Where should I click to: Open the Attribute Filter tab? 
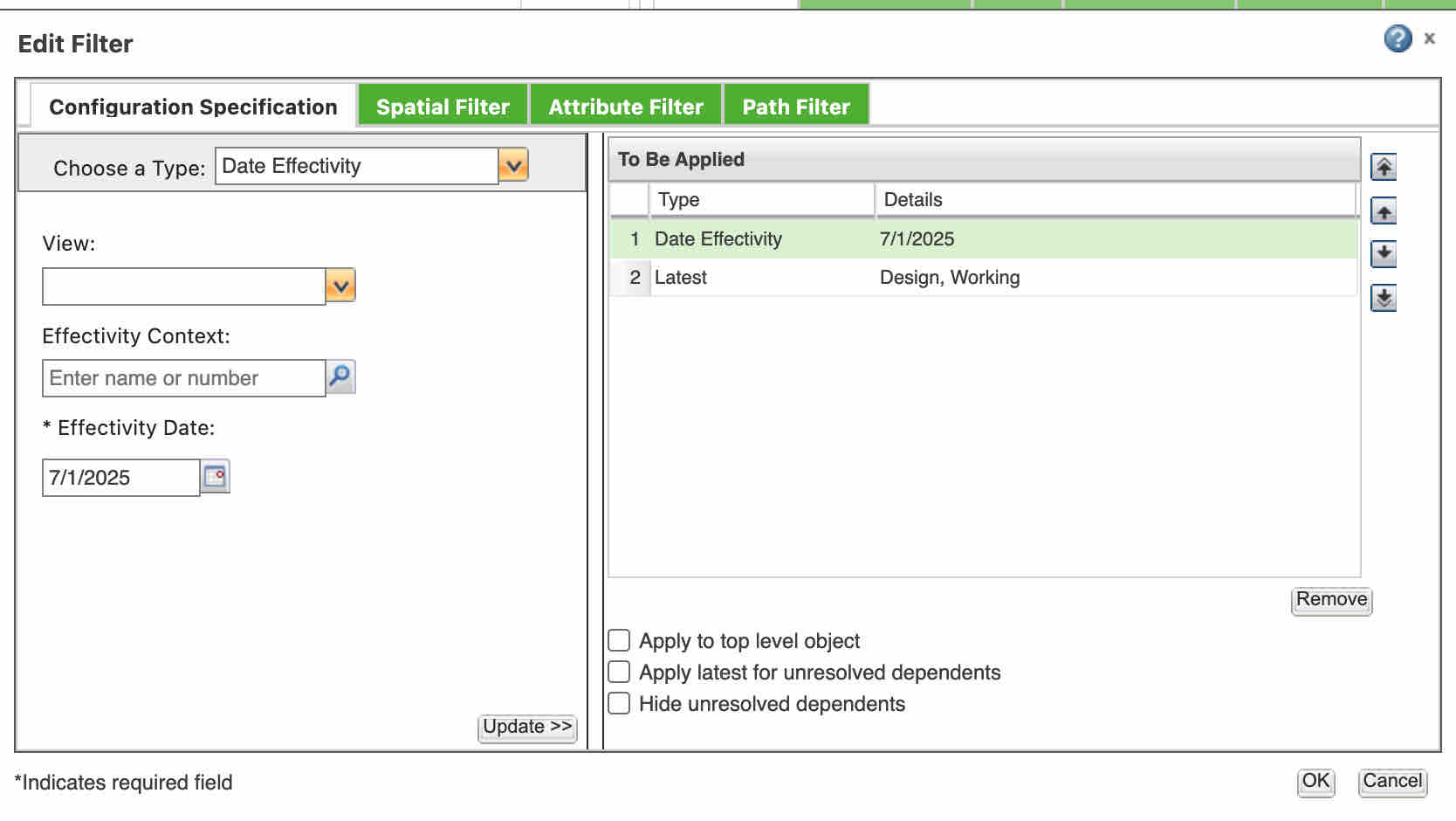pos(626,107)
